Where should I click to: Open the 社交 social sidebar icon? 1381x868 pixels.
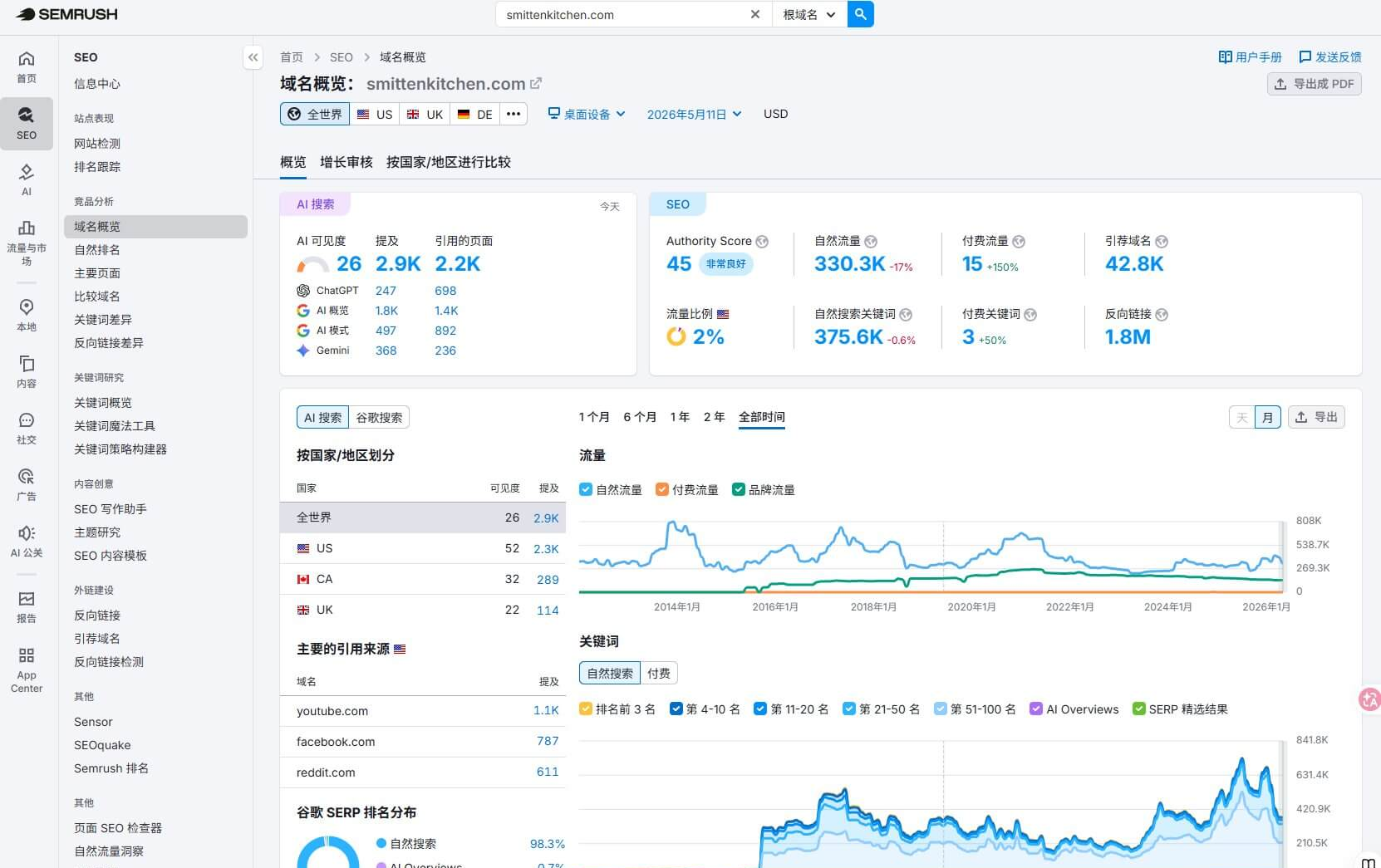[27, 429]
